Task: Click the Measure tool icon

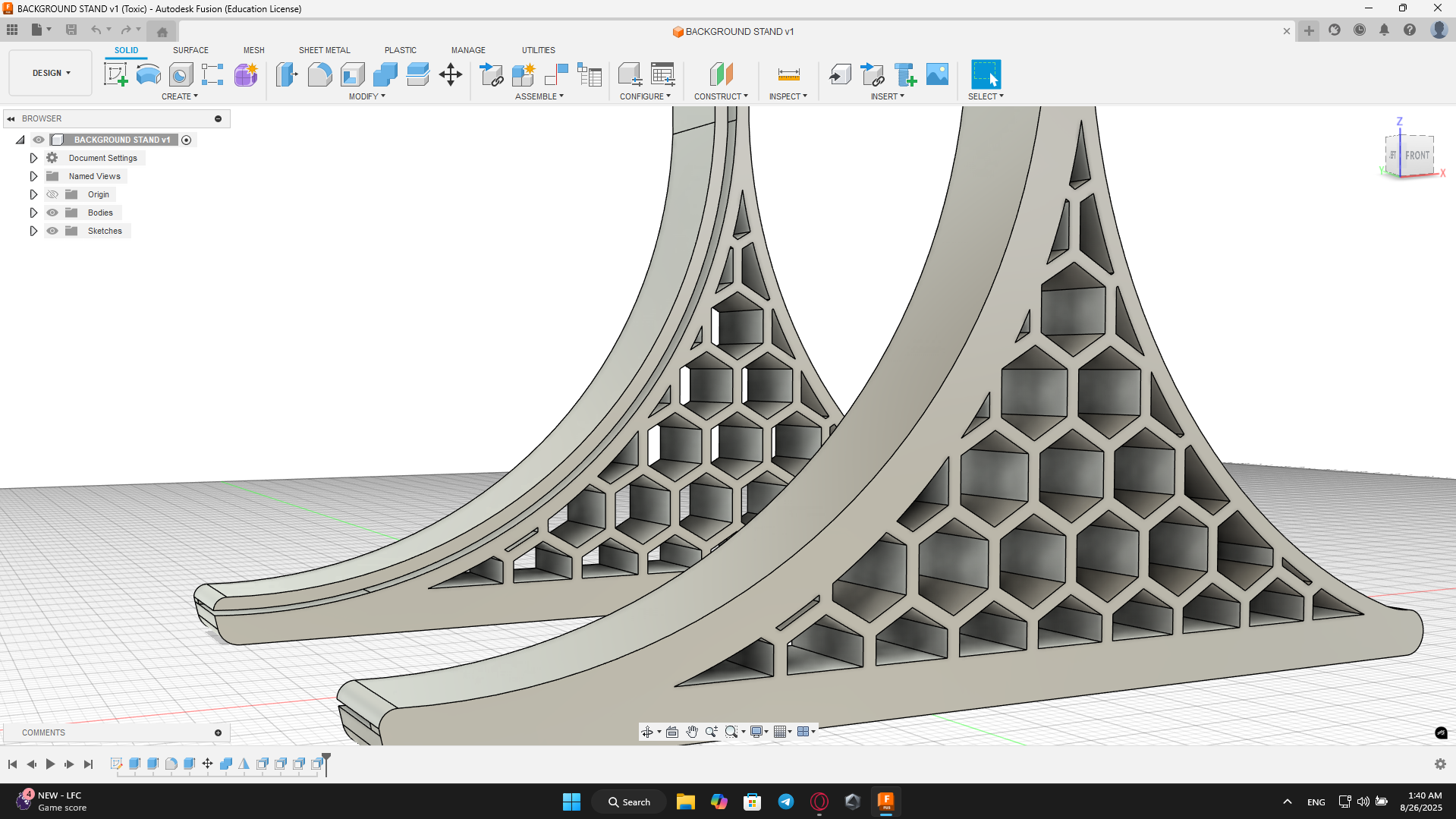Action: (788, 74)
